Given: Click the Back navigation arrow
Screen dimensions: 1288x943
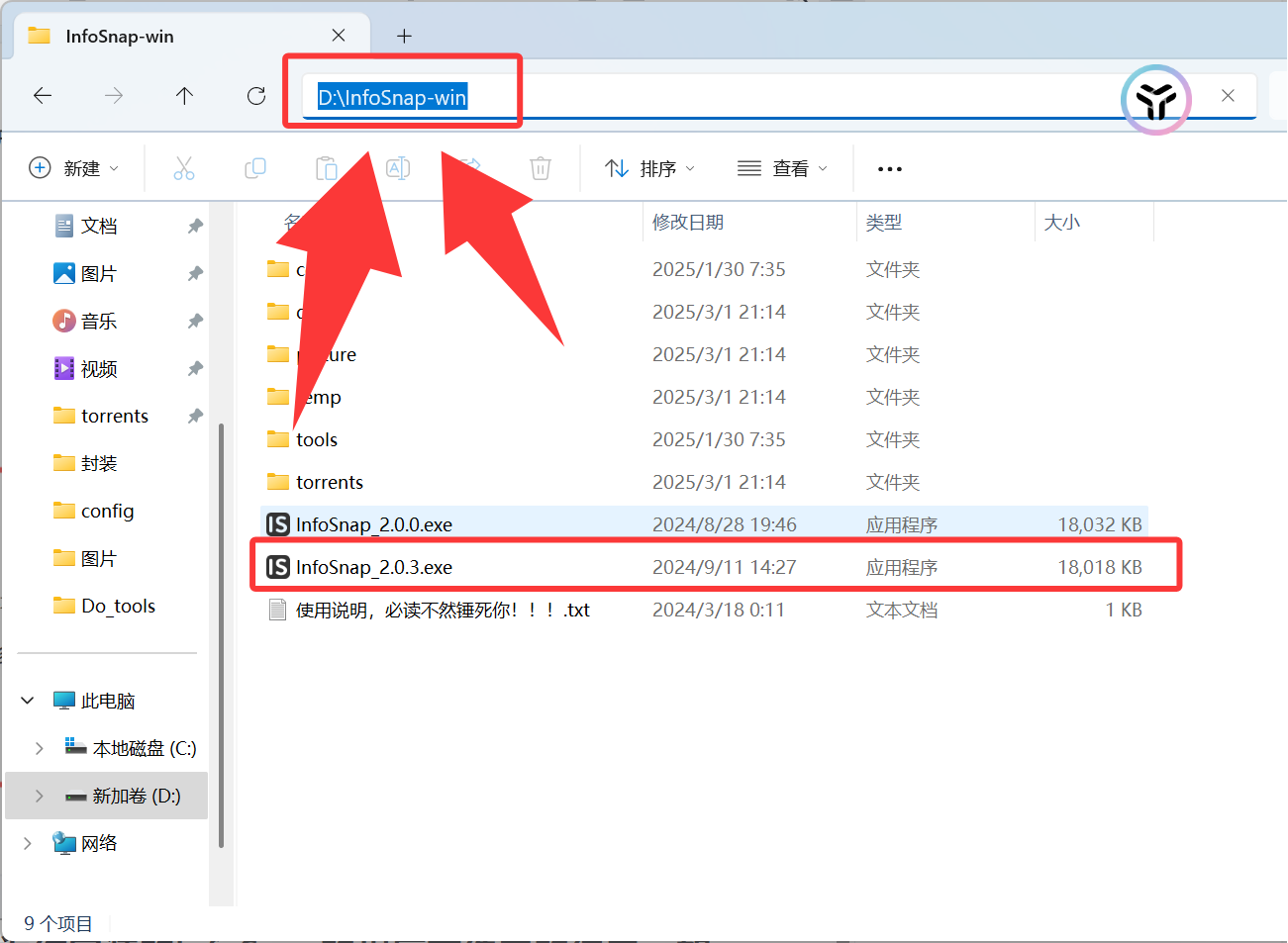Looking at the screenshot, I should 43,96.
